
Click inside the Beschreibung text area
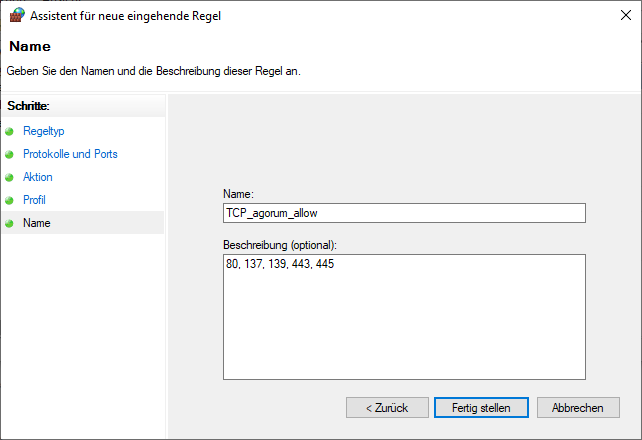pyautogui.click(x=404, y=317)
